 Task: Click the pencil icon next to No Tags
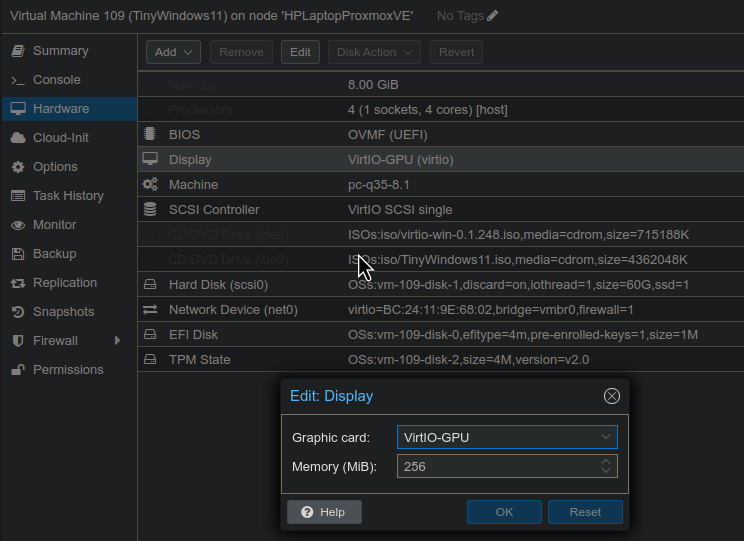492,16
